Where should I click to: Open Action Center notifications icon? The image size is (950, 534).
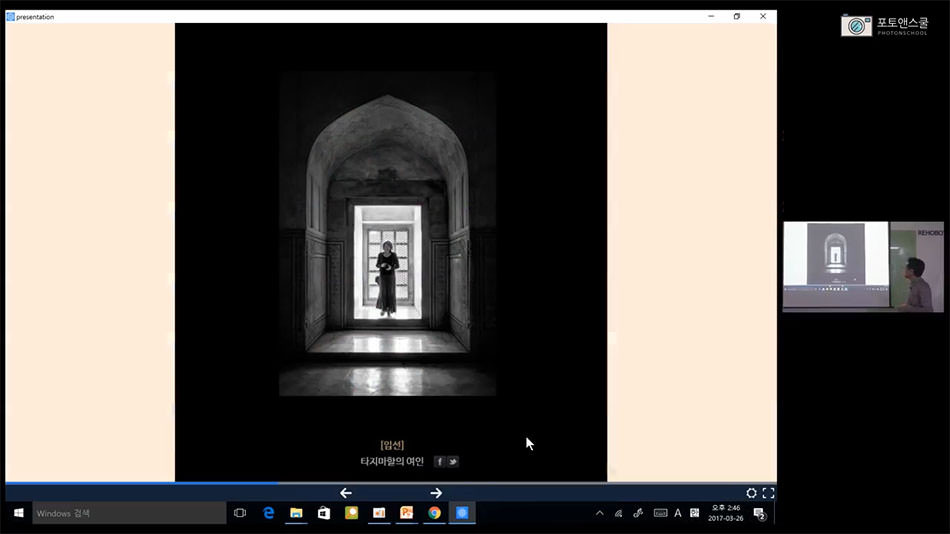pyautogui.click(x=760, y=515)
